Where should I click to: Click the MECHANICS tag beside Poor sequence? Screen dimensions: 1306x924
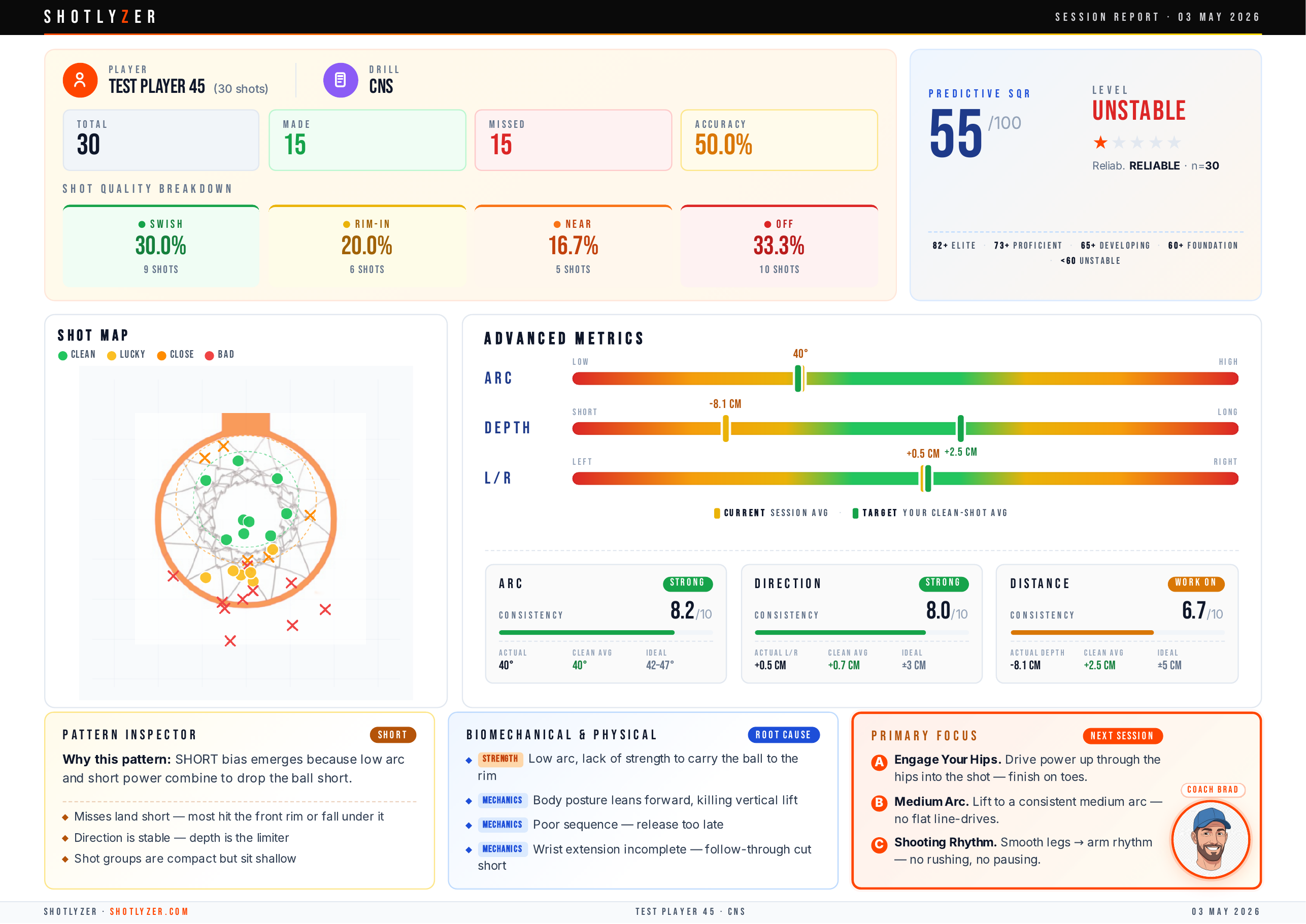[x=503, y=825]
